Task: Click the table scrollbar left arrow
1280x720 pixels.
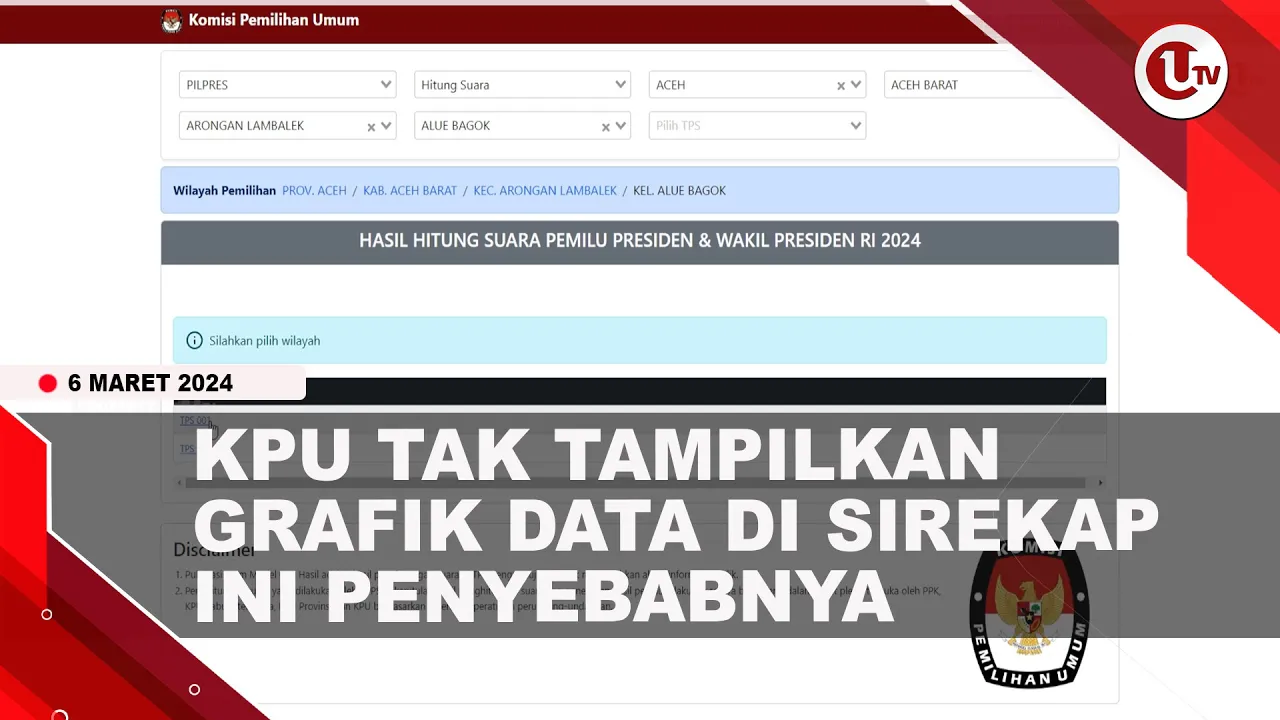Action: [180, 483]
